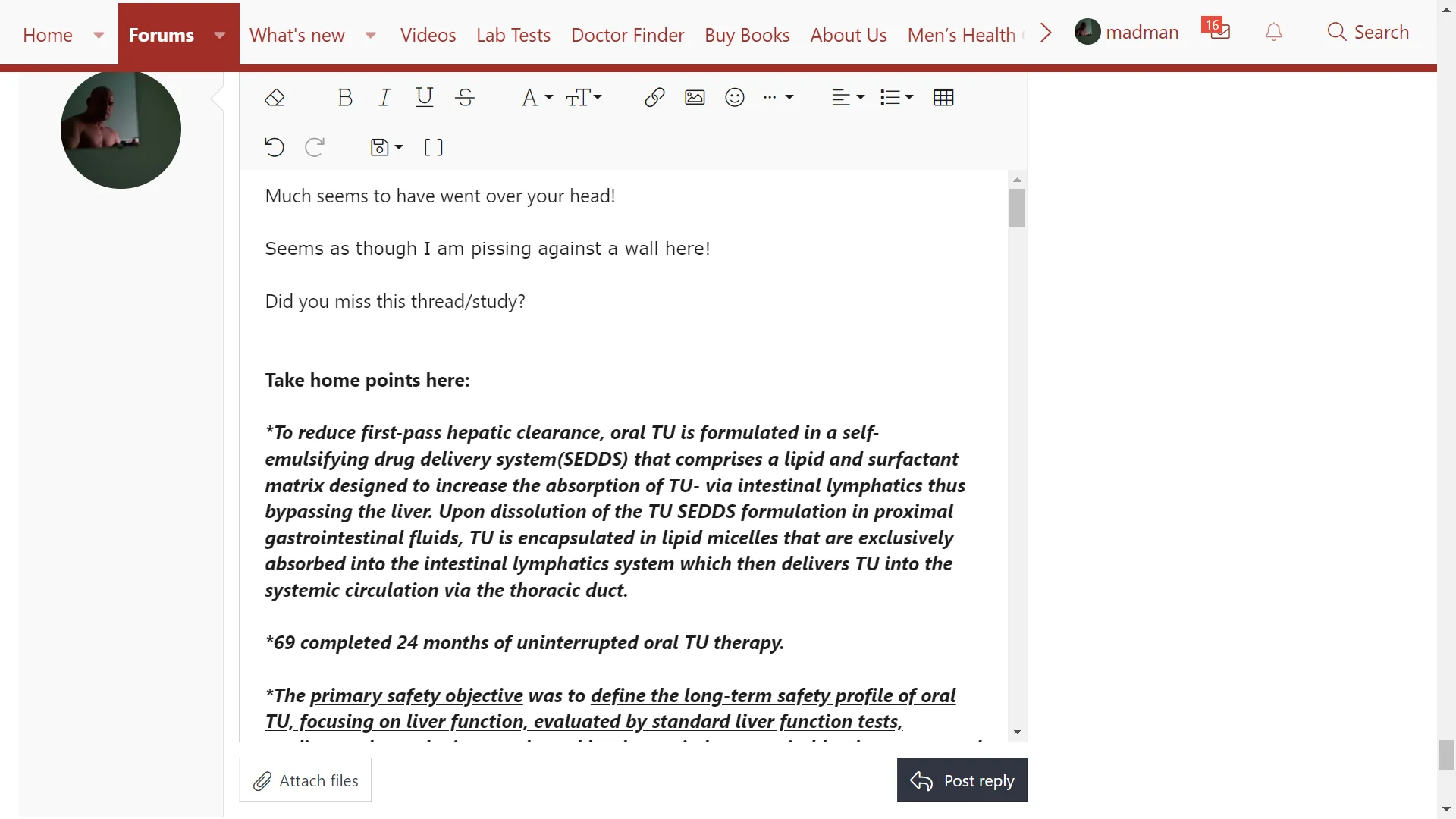
Task: Click the '*69 completed 24 months' line
Action: (525, 643)
